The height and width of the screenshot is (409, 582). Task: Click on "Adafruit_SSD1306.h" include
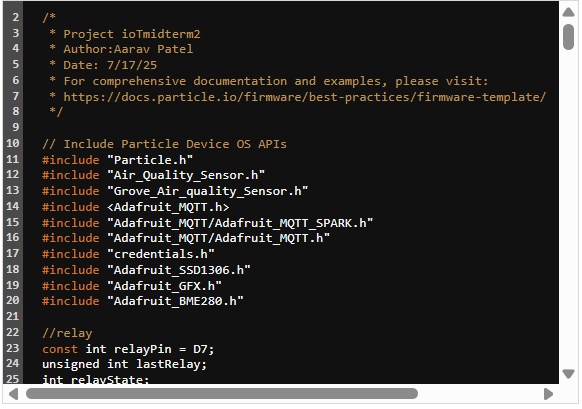tap(179, 270)
